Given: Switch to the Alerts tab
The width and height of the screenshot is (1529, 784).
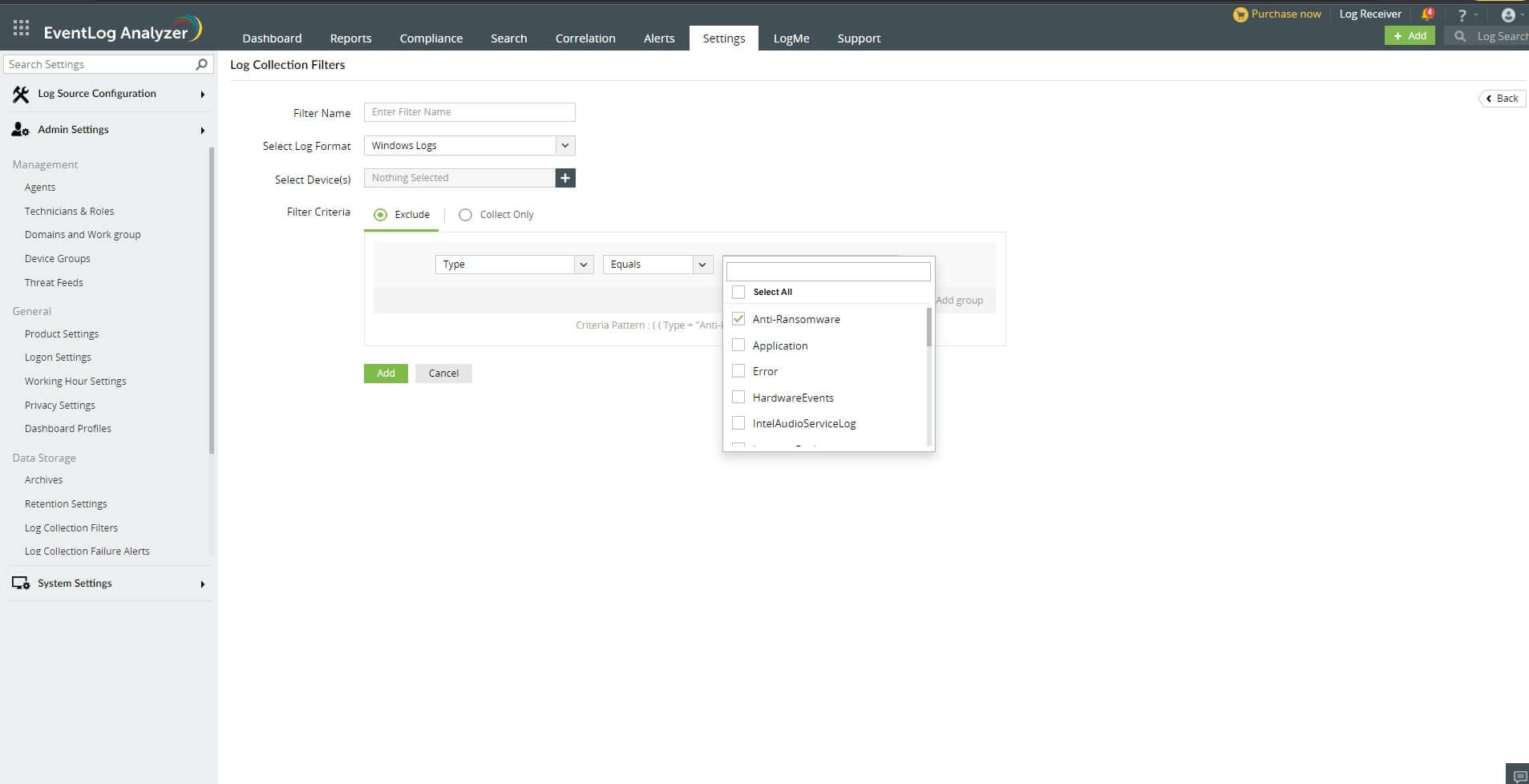Looking at the screenshot, I should 658,38.
